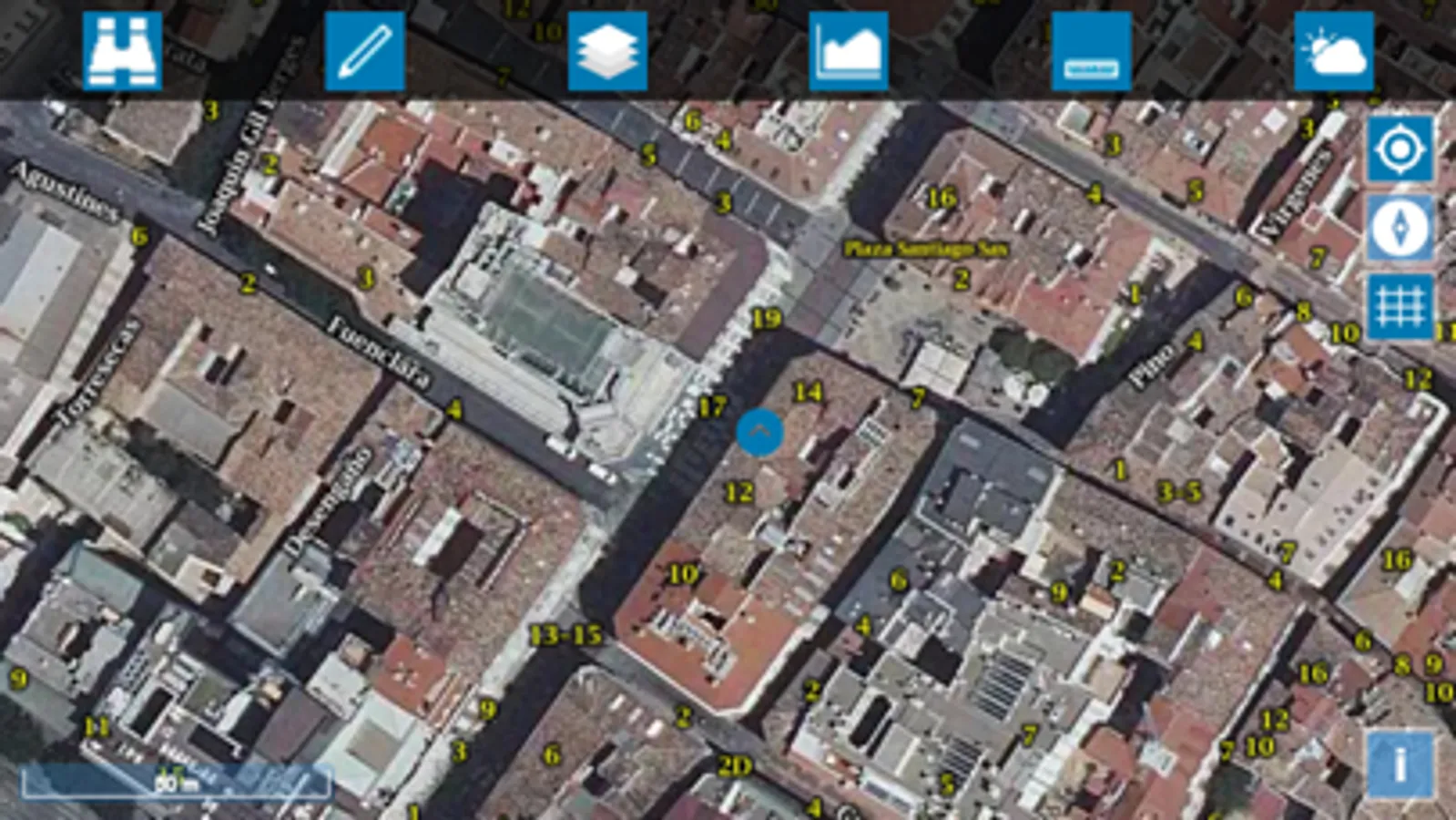The width and height of the screenshot is (1456, 820).
Task: Reset map orientation with compass
Action: (x=1400, y=228)
